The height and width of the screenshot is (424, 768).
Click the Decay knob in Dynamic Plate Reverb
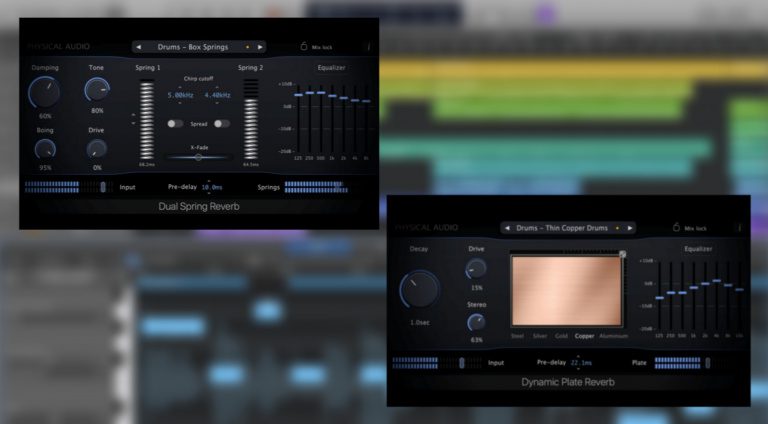pos(419,289)
